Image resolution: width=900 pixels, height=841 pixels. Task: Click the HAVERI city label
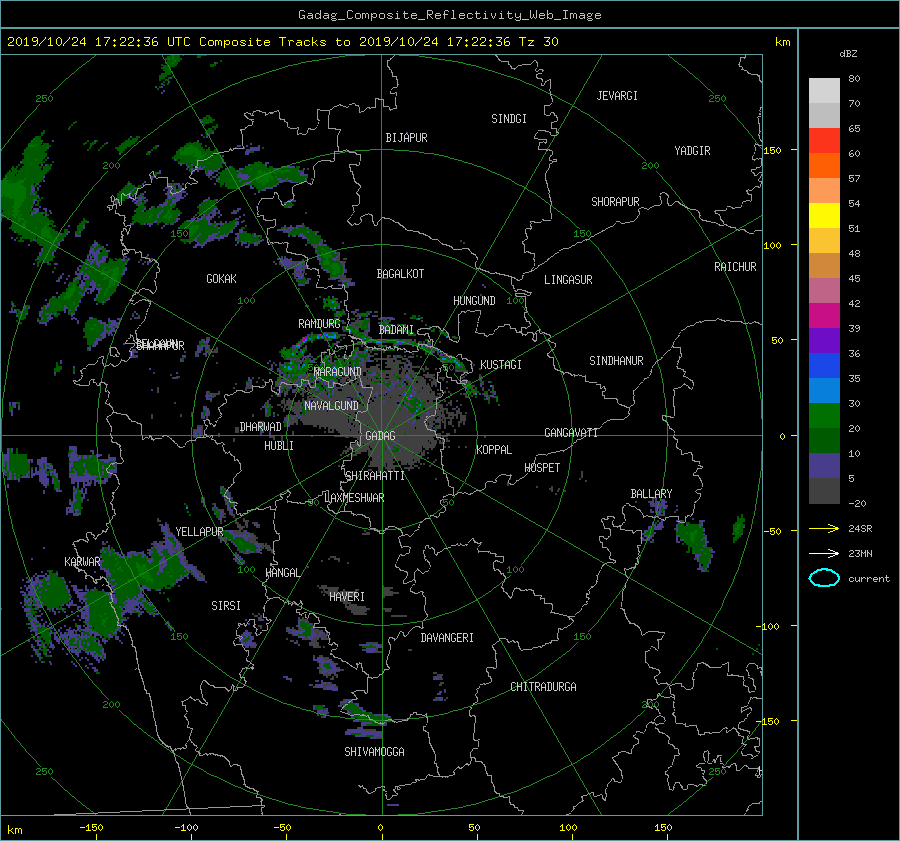[x=347, y=597]
